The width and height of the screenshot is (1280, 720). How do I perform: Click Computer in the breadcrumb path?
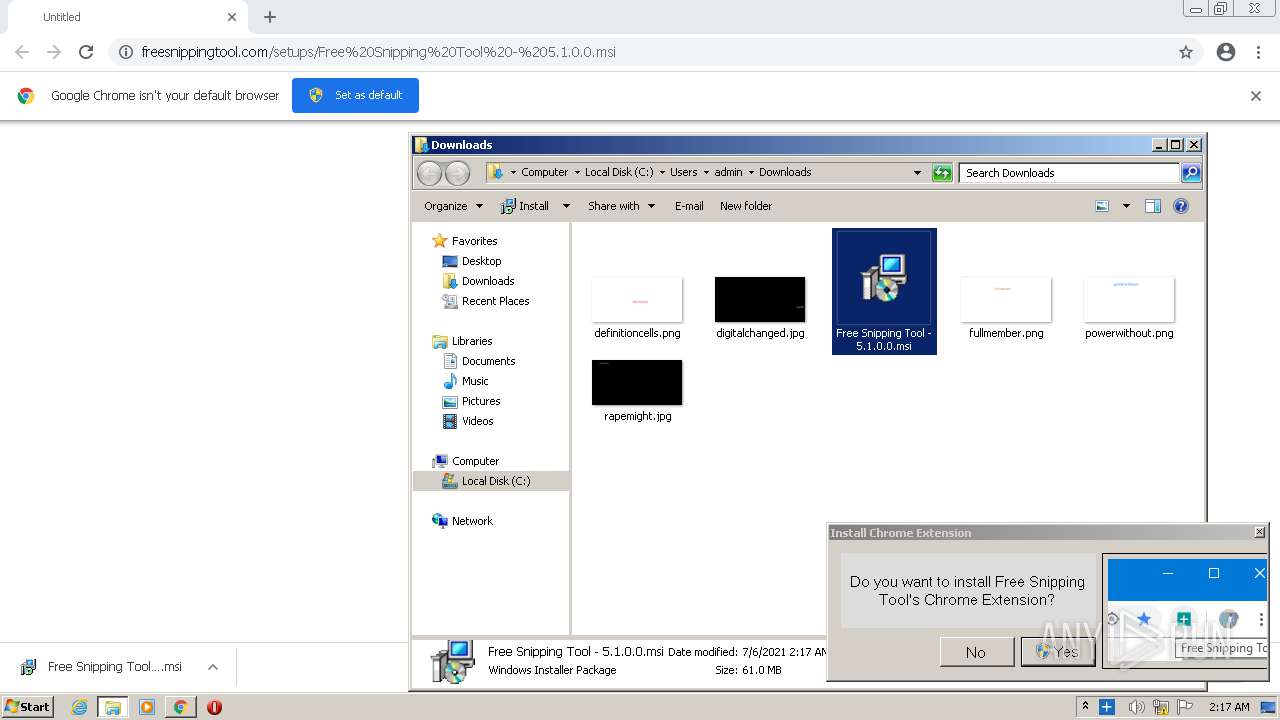(x=544, y=172)
